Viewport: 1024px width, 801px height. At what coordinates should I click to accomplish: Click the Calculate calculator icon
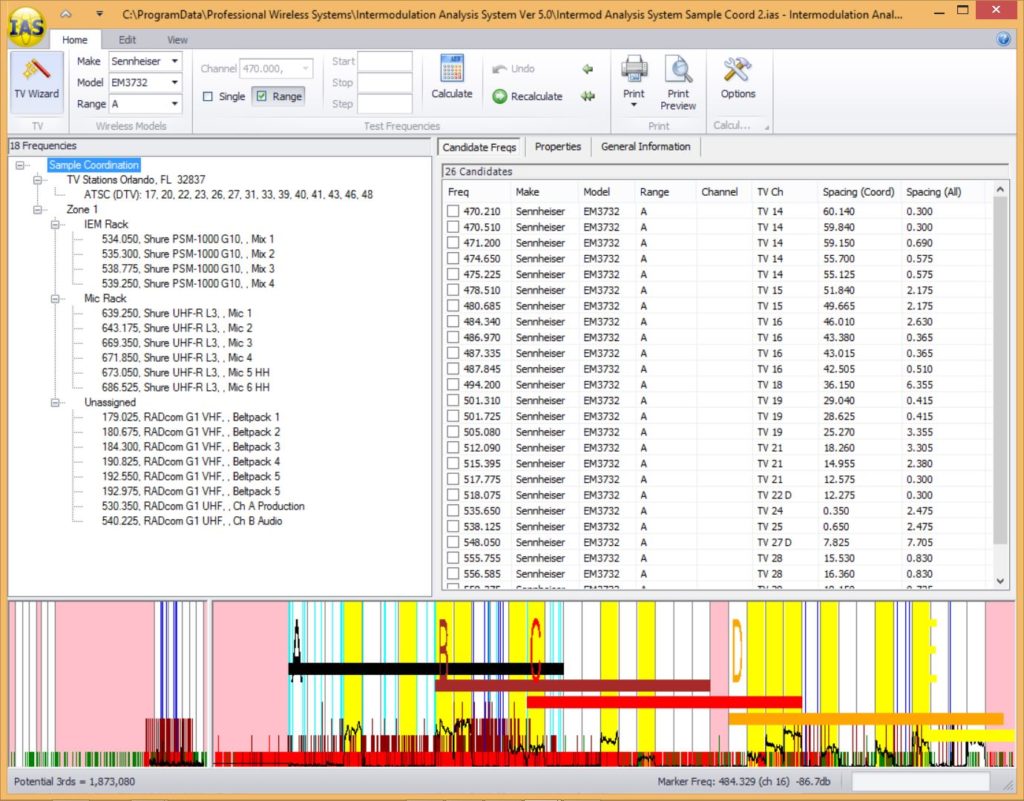point(452,68)
